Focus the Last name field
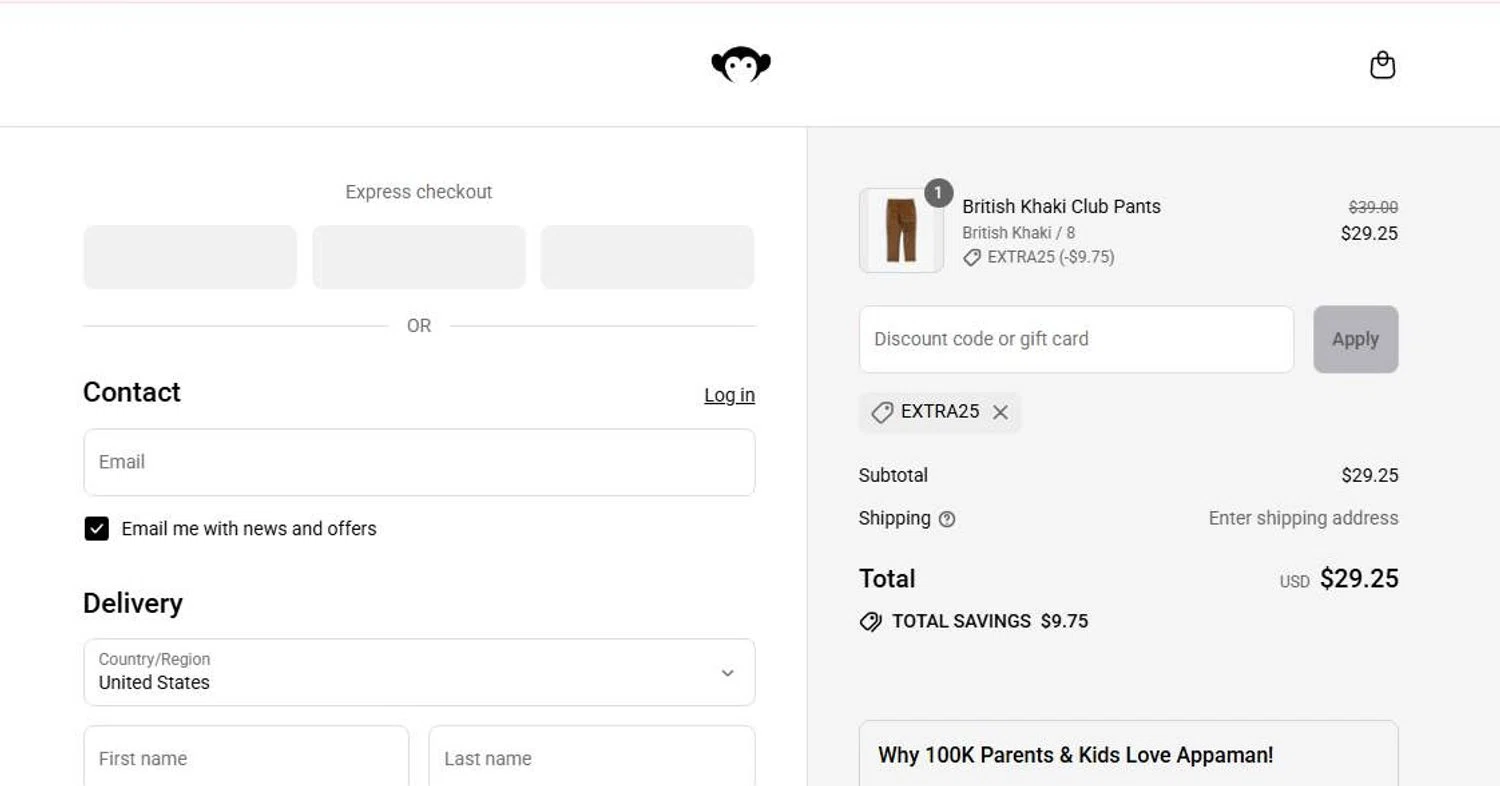This screenshot has width=1500, height=786. coord(592,758)
